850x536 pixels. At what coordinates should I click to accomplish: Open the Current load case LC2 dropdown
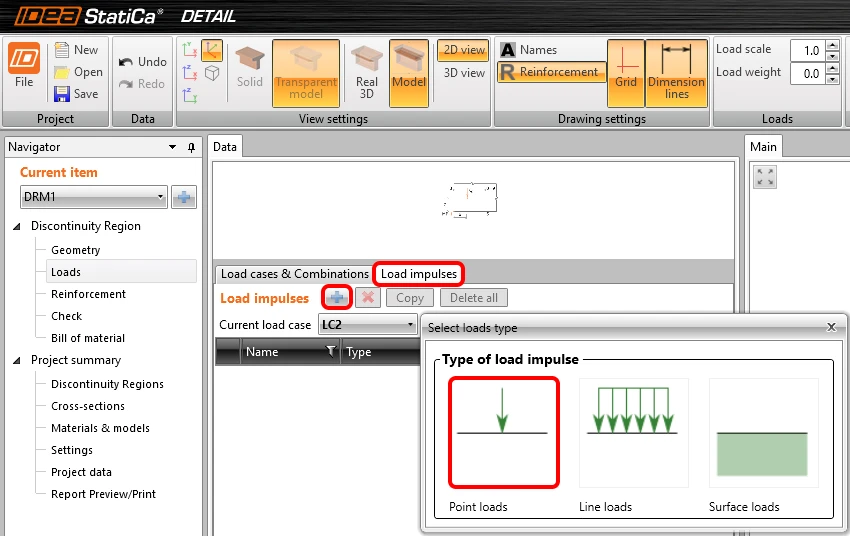(x=368, y=325)
